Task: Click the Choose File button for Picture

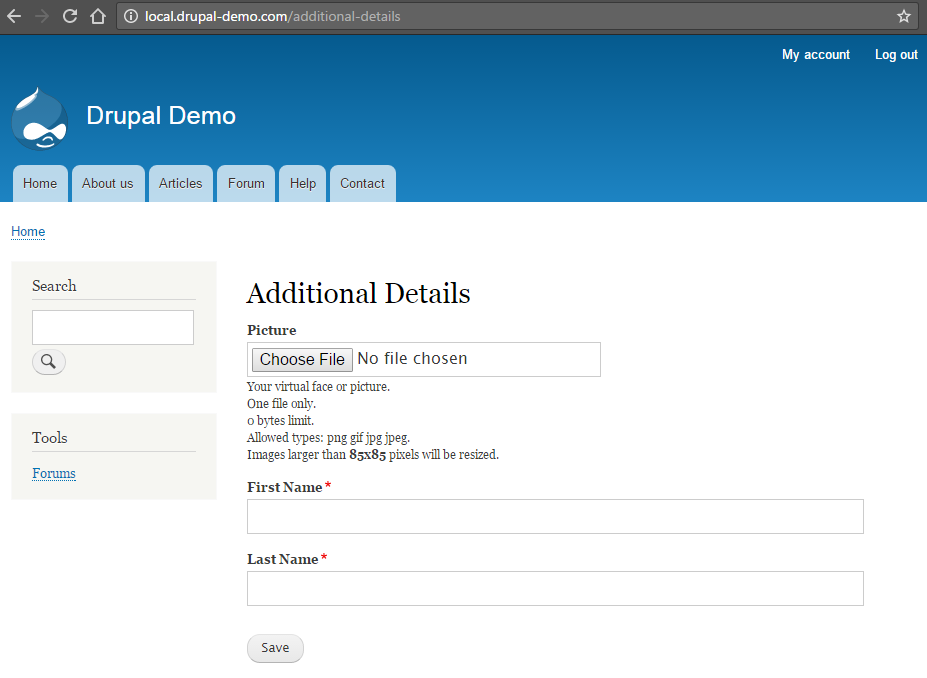Action: [x=301, y=359]
